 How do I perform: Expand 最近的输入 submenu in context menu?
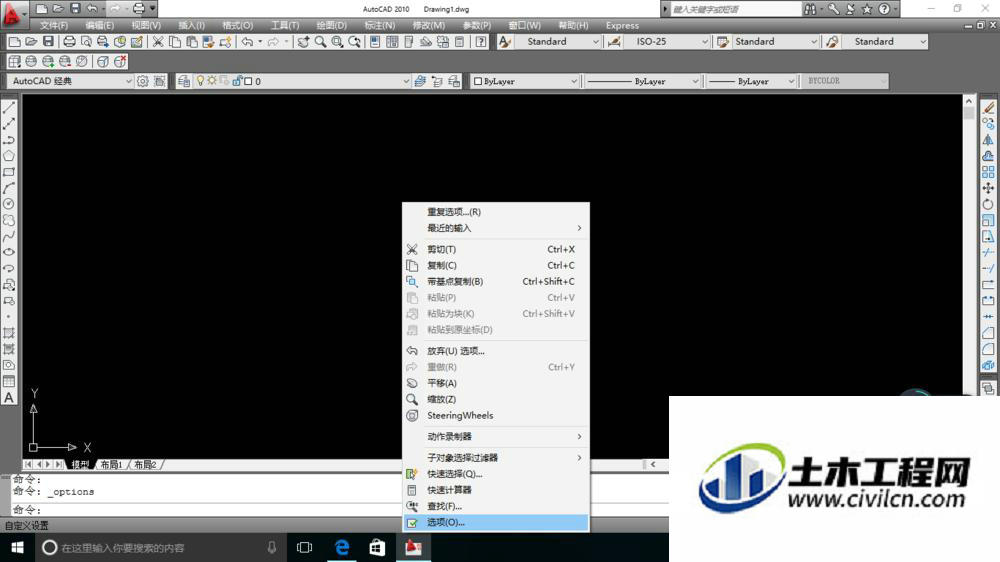(x=496, y=228)
